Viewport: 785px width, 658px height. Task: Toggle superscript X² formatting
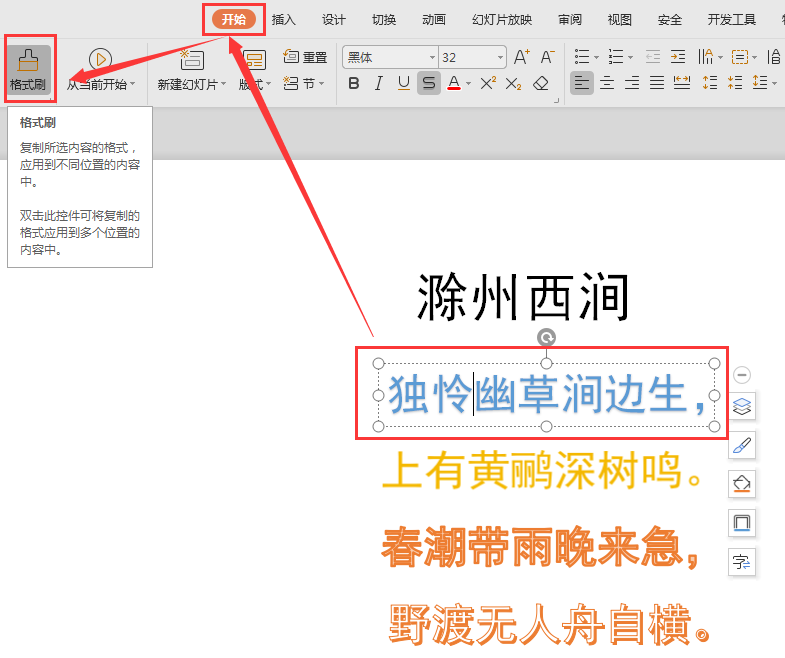[x=488, y=83]
